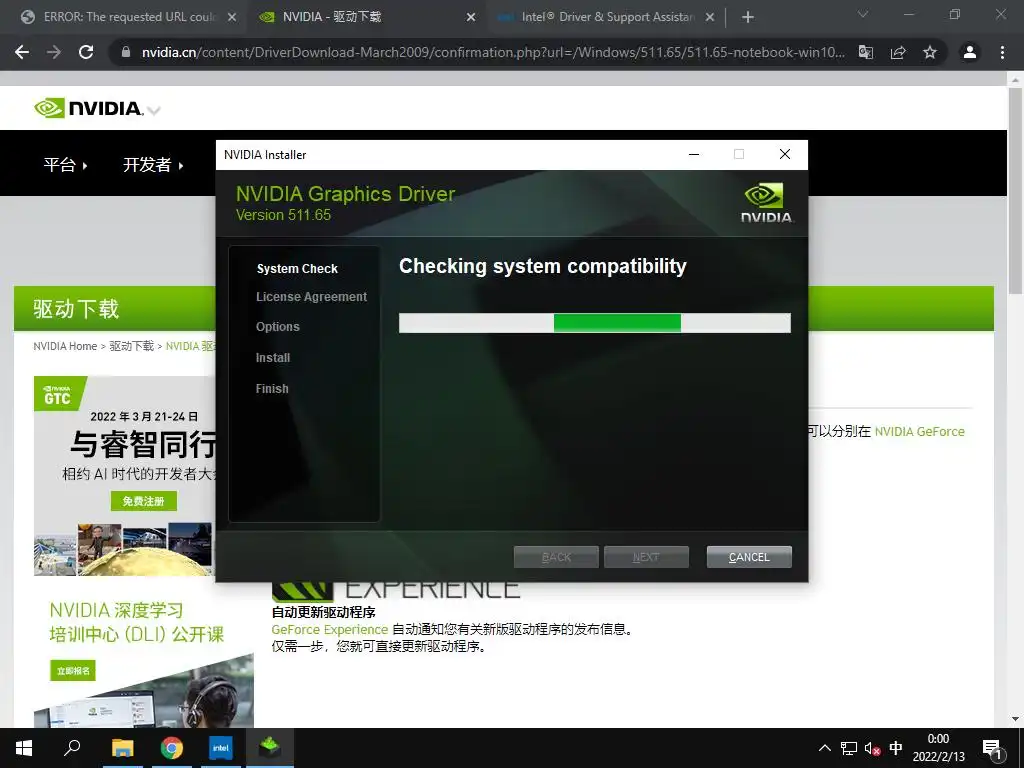Click the 免费注册 button on GTC banner
Viewport: 1024px width, 768px height.
(144, 501)
